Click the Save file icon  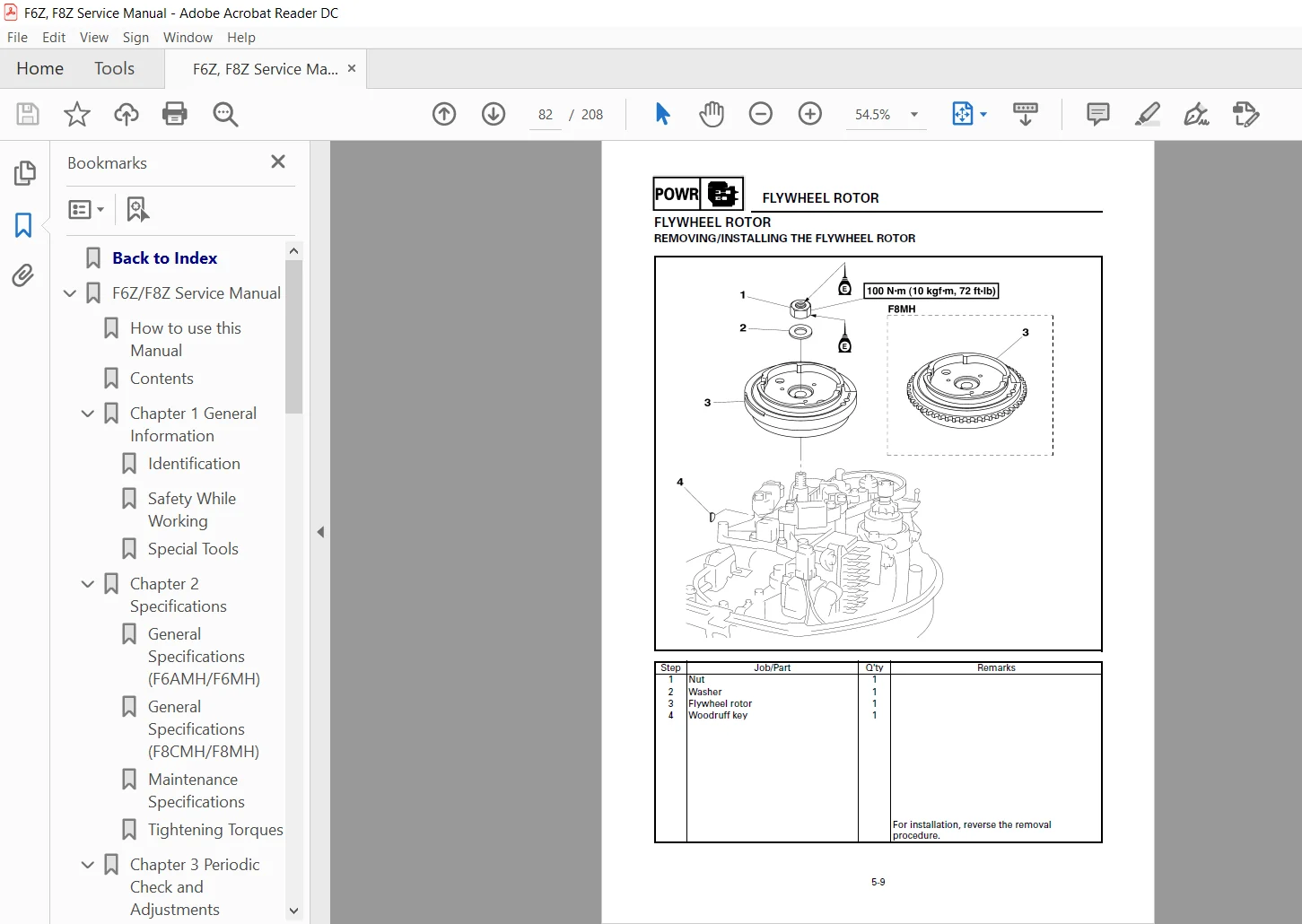[28, 114]
